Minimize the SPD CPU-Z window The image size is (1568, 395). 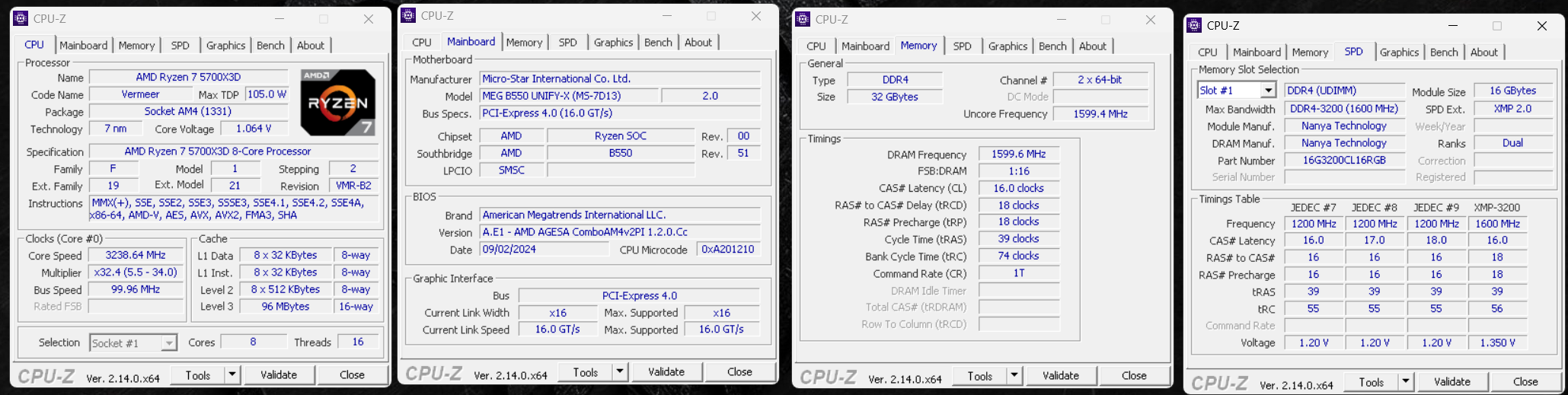click(x=1453, y=26)
